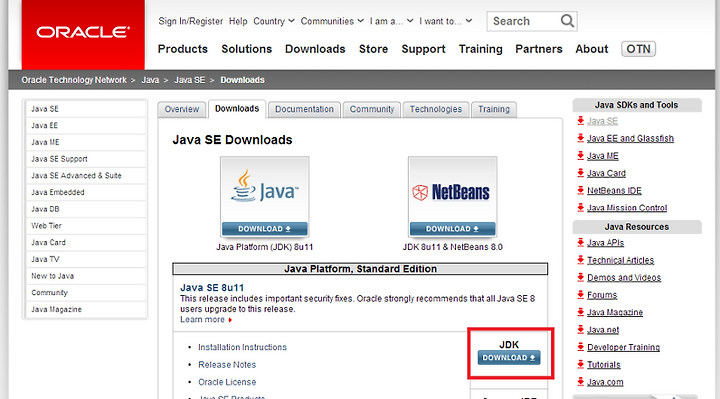Switch to the Documentation tab
Image resolution: width=720 pixels, height=399 pixels.
point(304,109)
